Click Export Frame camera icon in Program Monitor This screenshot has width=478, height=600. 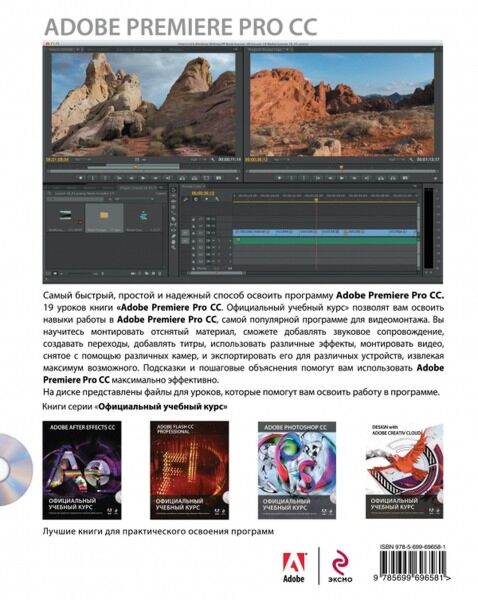coord(405,178)
